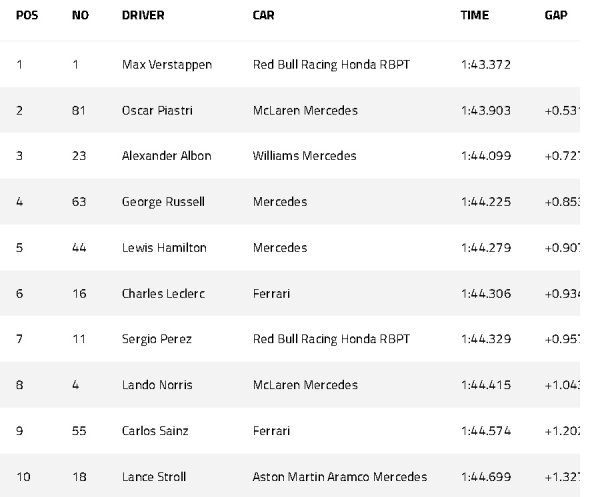Click George Russell in the table
610x497 pixels.
pos(163,202)
